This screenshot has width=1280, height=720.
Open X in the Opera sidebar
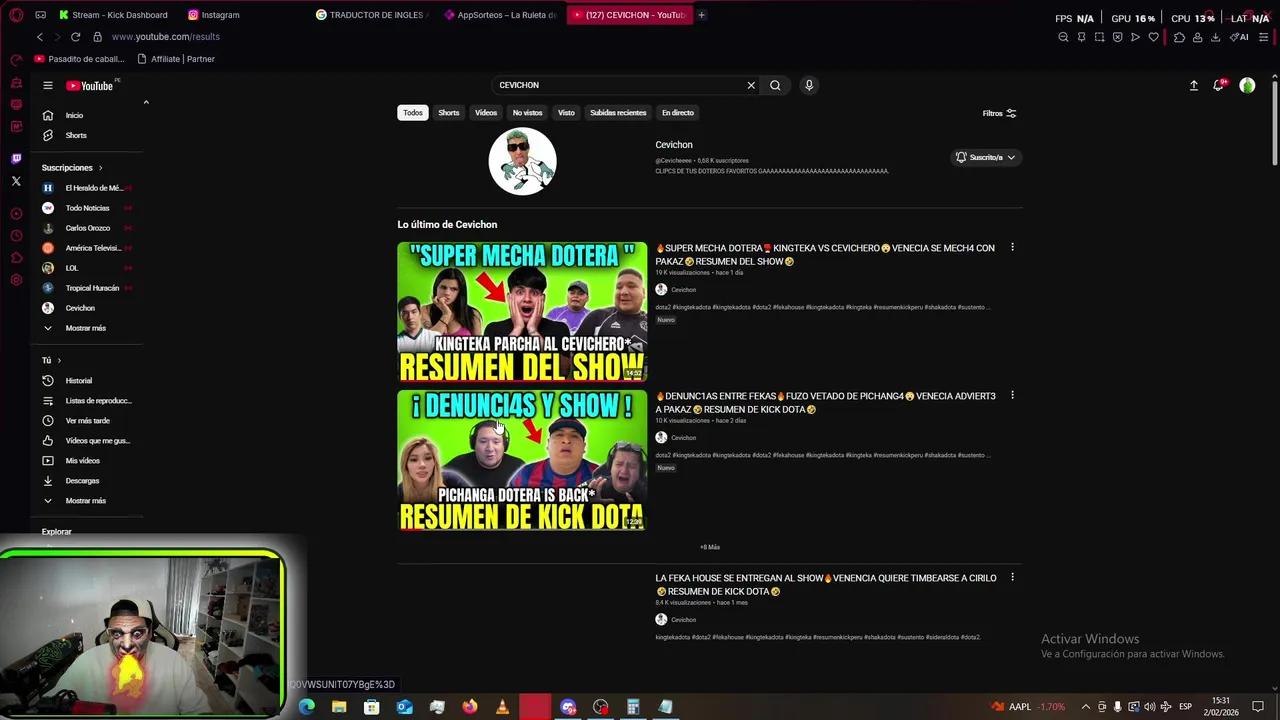[x=16, y=181]
